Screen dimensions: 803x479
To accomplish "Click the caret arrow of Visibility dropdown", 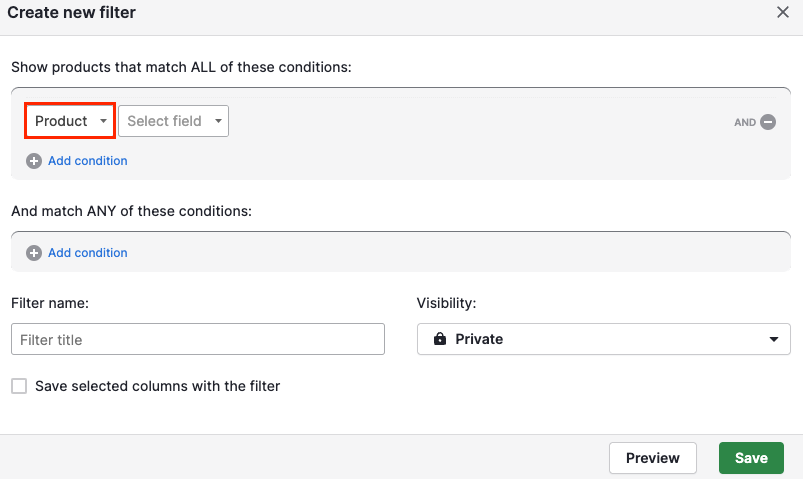I will pyautogui.click(x=774, y=339).
